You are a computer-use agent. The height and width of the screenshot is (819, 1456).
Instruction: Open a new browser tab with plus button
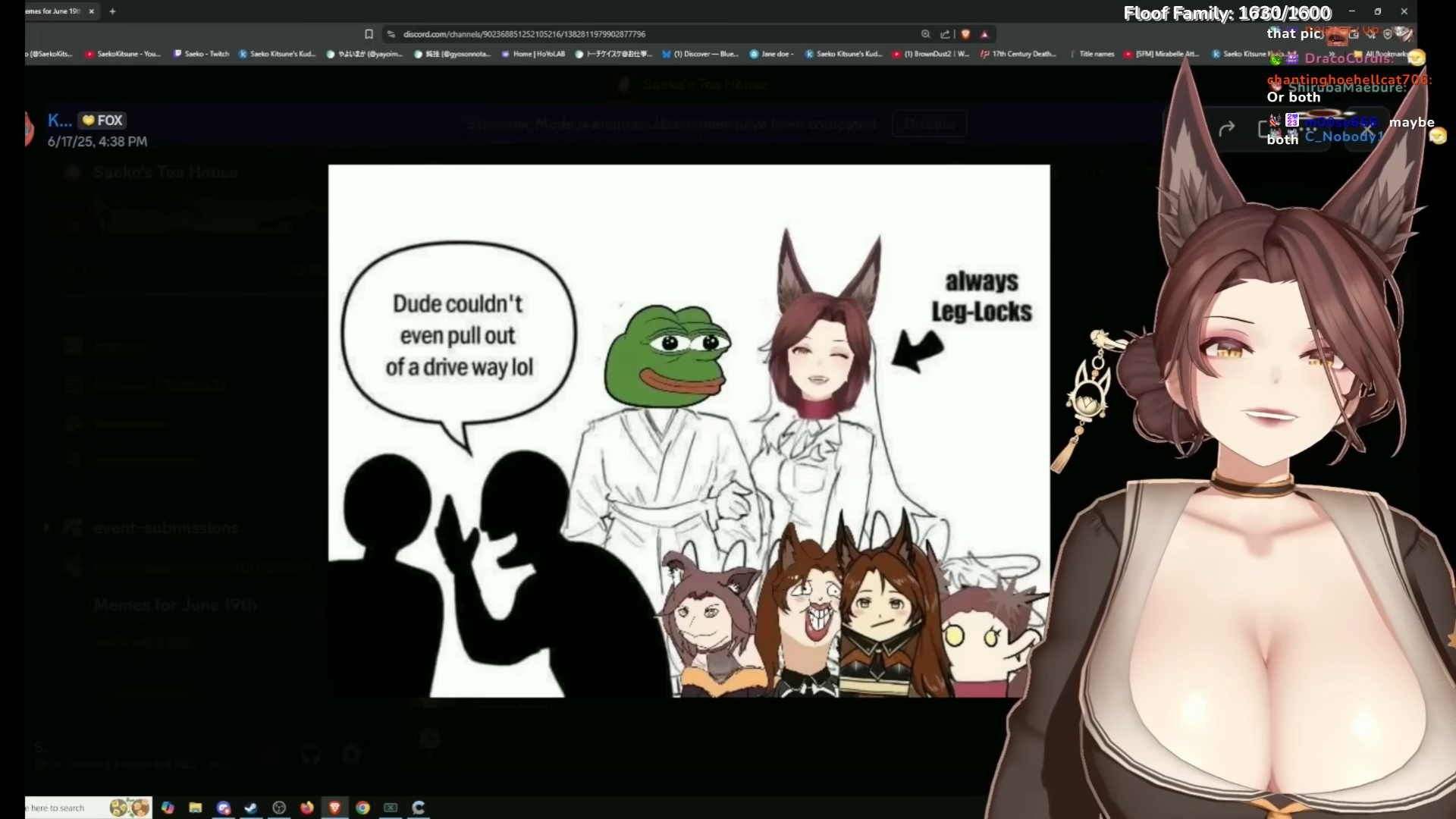pos(112,11)
